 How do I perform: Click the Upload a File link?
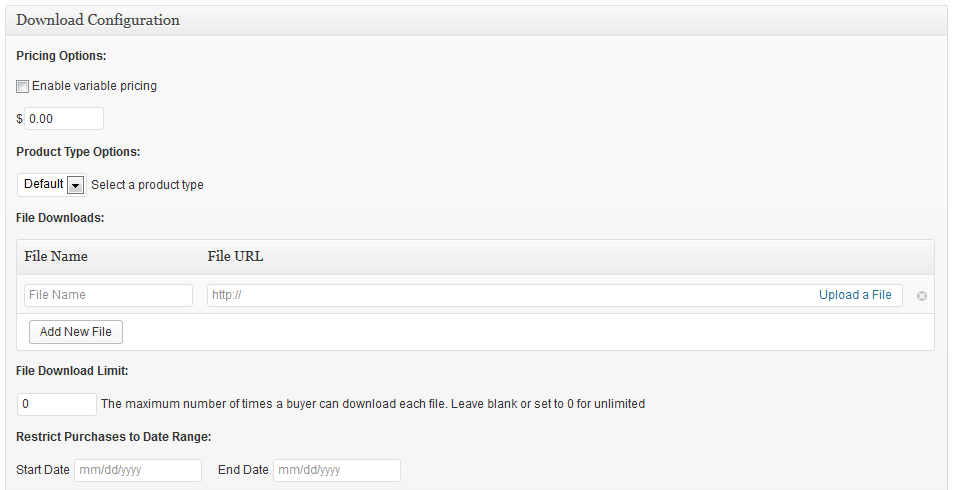point(855,295)
